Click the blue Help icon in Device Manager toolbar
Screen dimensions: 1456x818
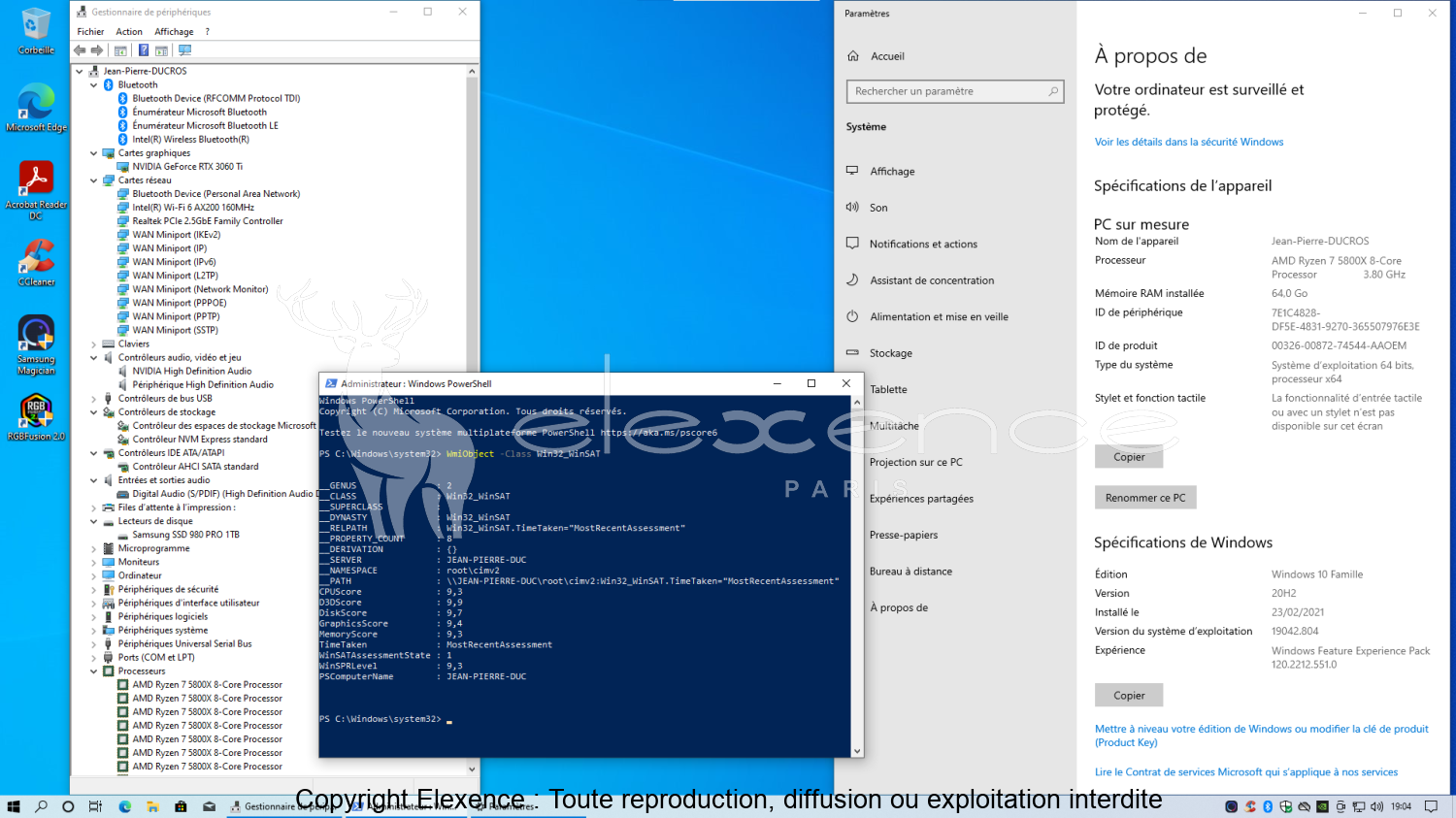click(144, 50)
